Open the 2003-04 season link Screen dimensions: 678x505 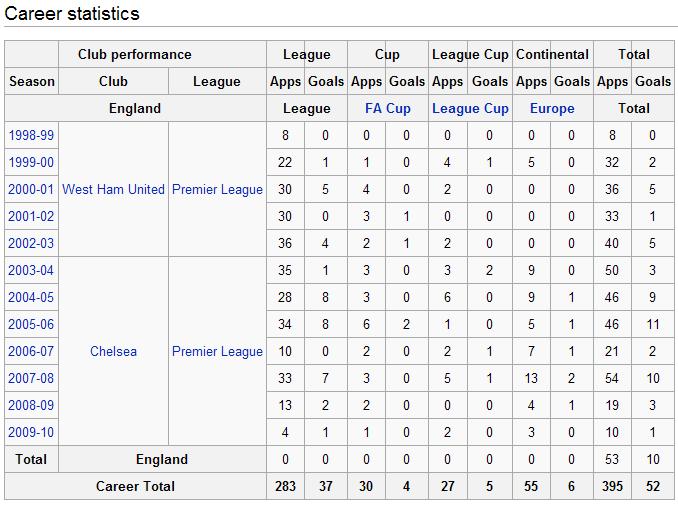pyautogui.click(x=31, y=270)
